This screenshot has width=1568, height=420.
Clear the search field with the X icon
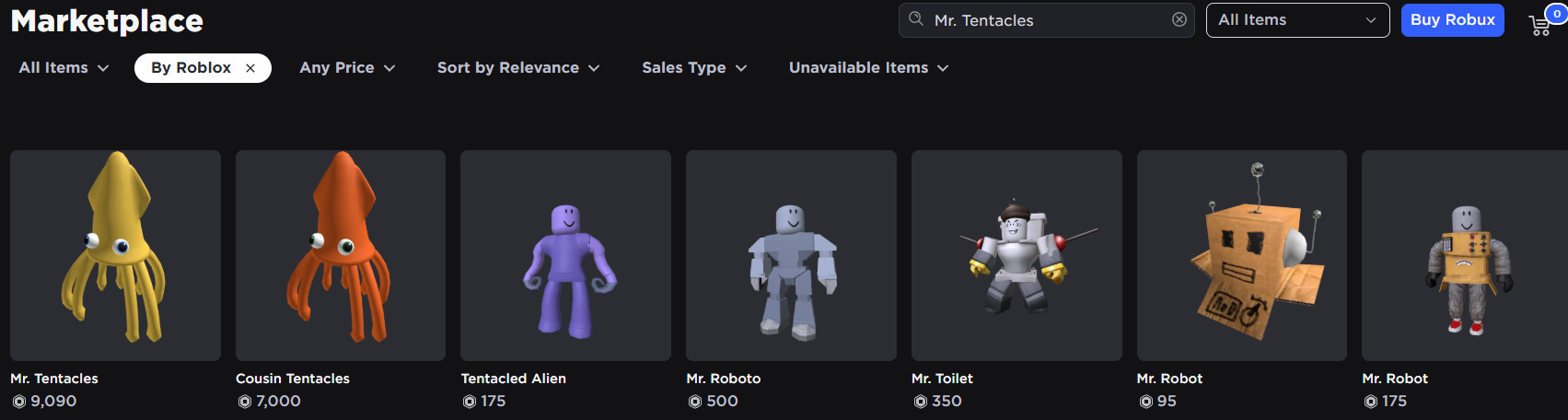1179,19
